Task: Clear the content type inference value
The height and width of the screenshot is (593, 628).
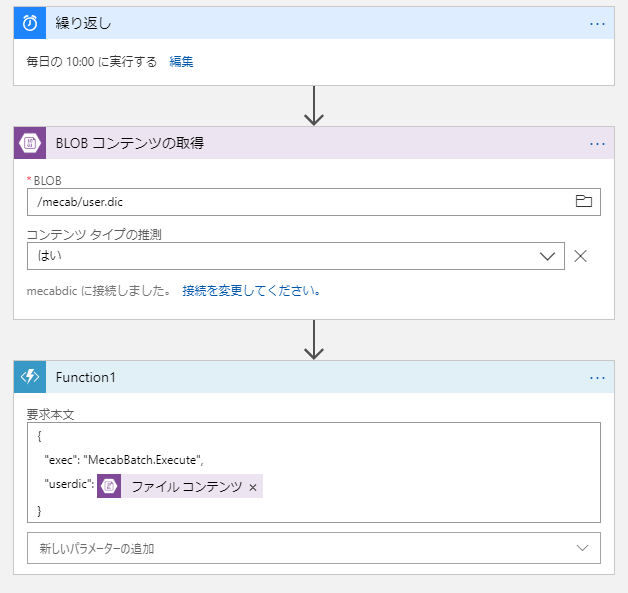Action: (x=580, y=255)
